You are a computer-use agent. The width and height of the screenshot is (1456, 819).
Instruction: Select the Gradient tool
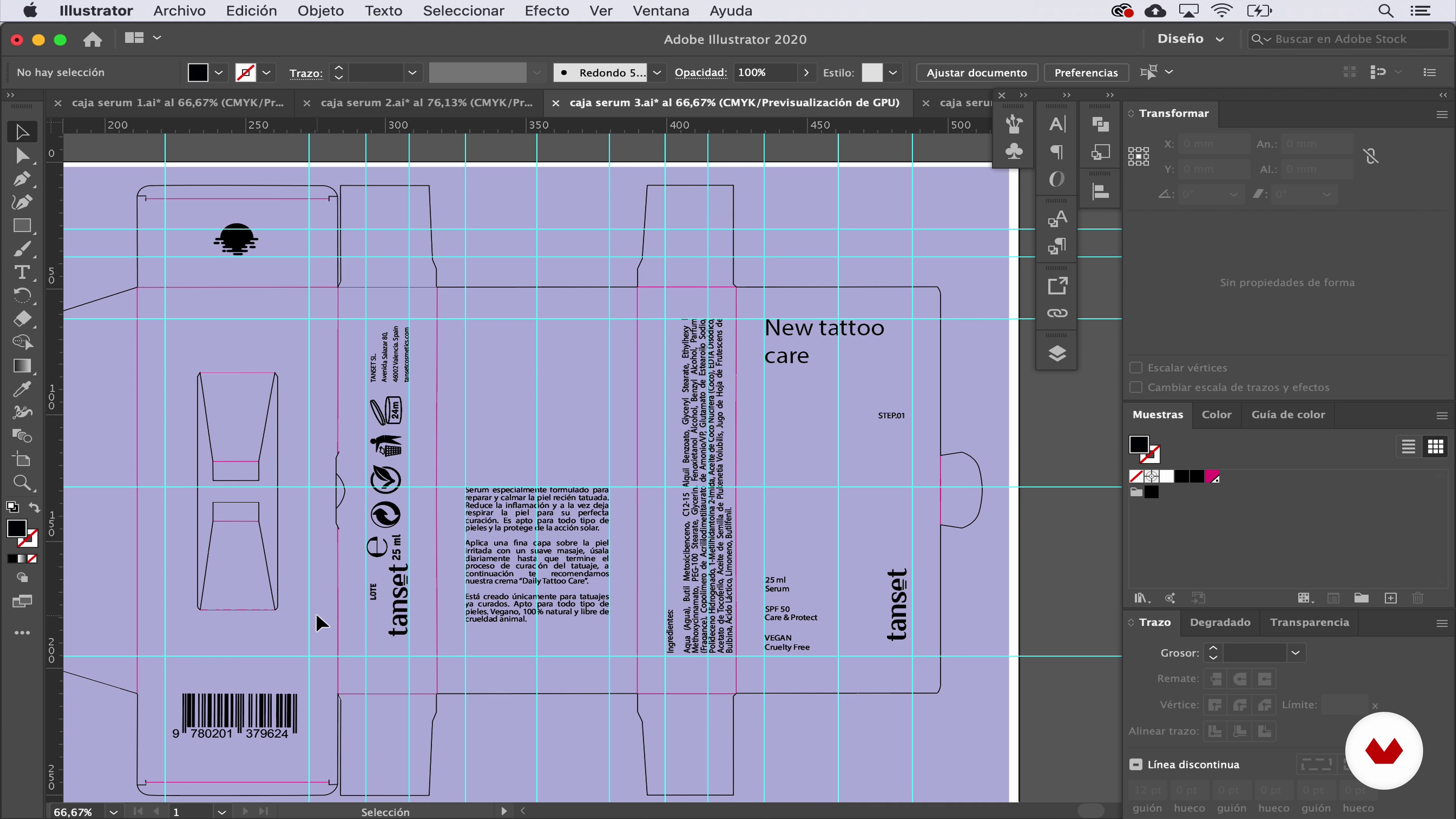pos(22,366)
